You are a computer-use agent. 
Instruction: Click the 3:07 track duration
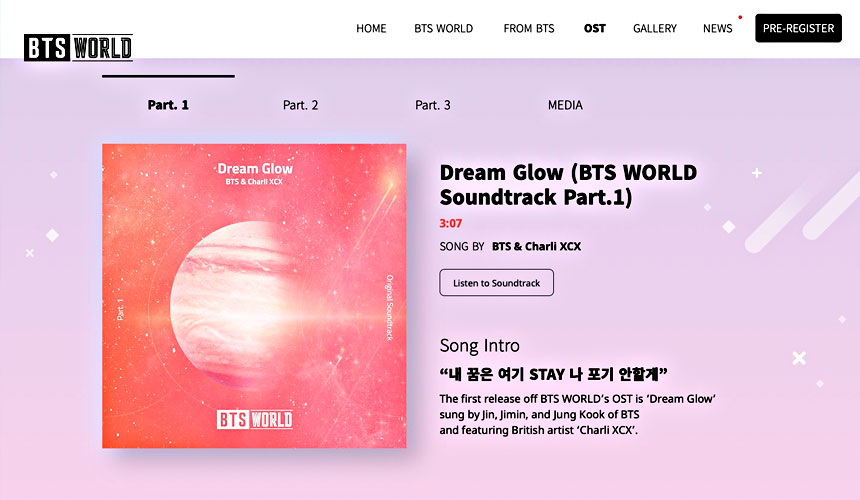click(451, 223)
